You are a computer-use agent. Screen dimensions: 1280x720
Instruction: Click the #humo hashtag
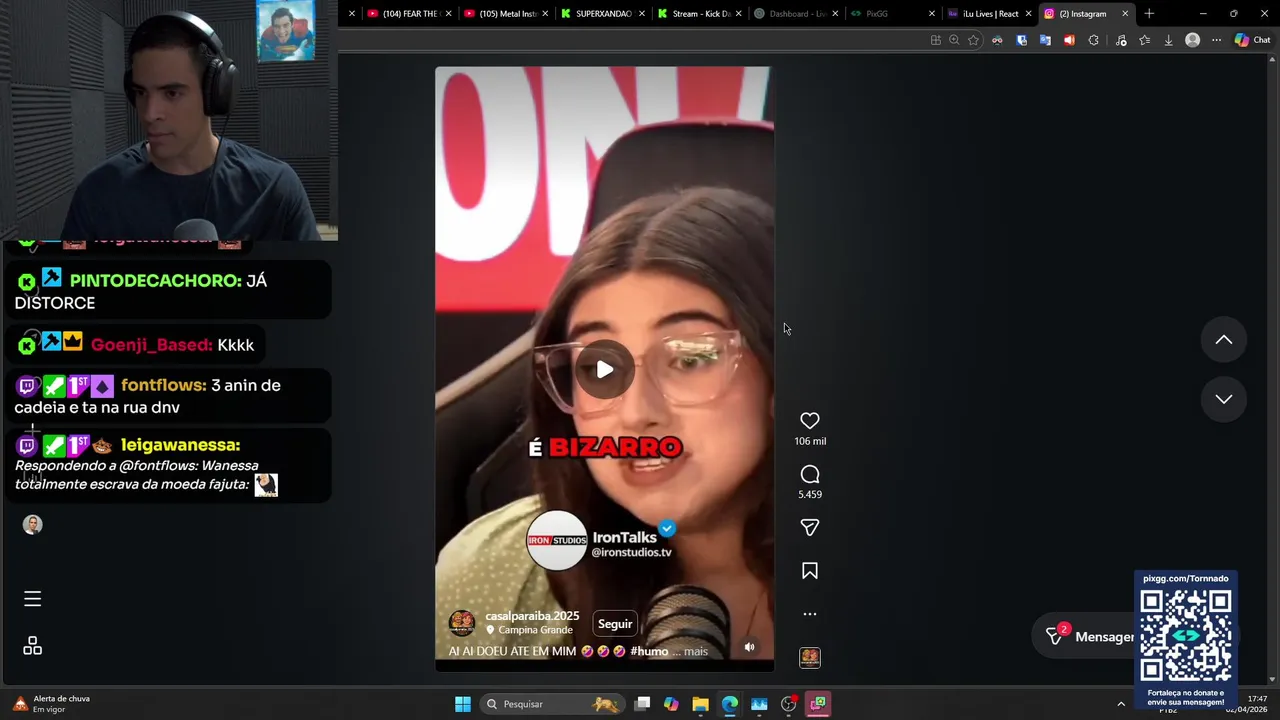tap(649, 651)
